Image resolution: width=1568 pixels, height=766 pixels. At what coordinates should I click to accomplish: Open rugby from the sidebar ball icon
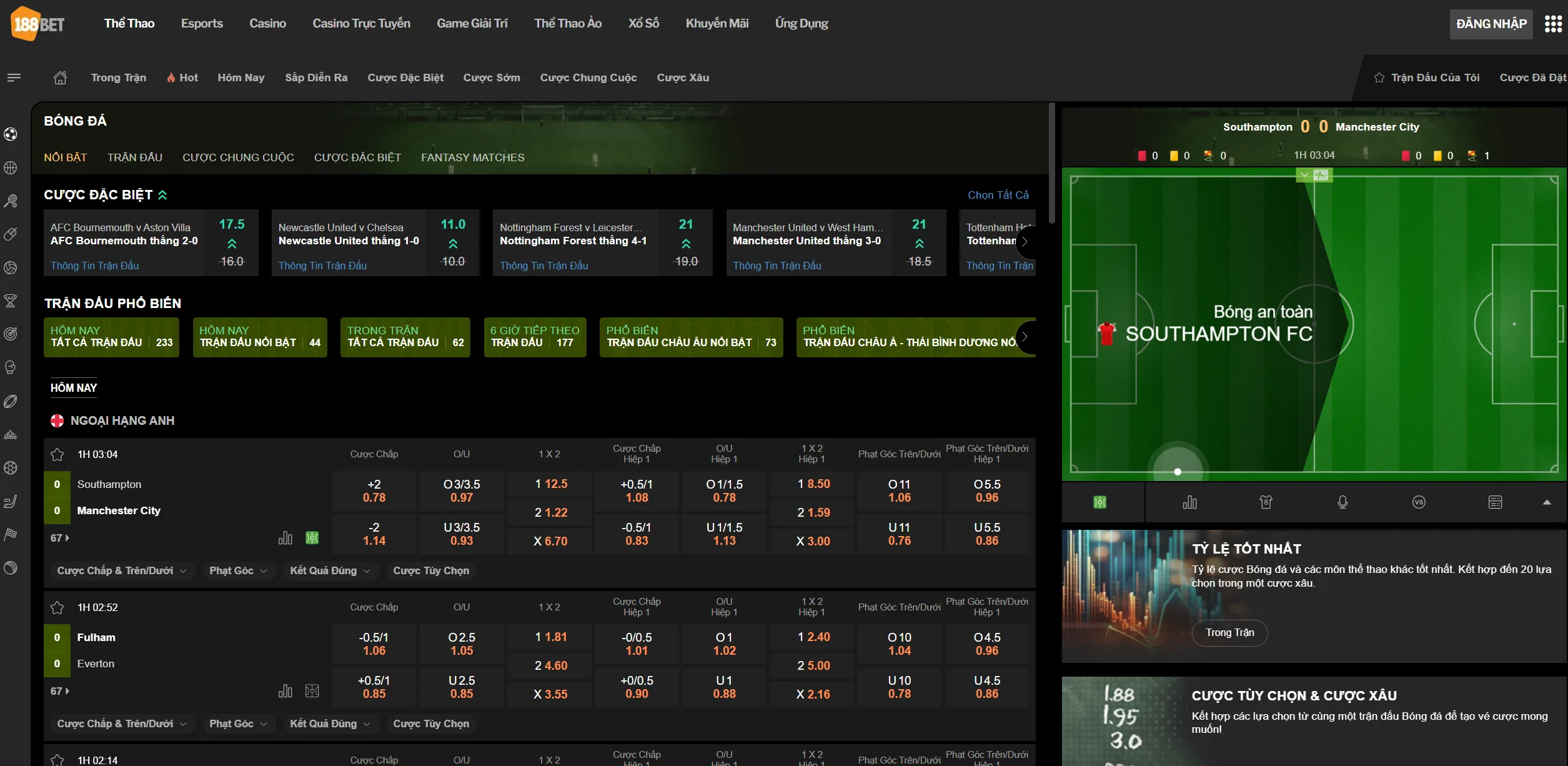click(x=11, y=401)
